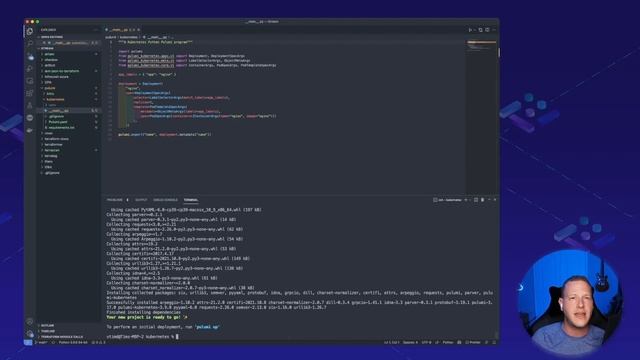The image size is (640, 360).
Task: Click the Spaces indentation in status bar
Action: click(410, 342)
